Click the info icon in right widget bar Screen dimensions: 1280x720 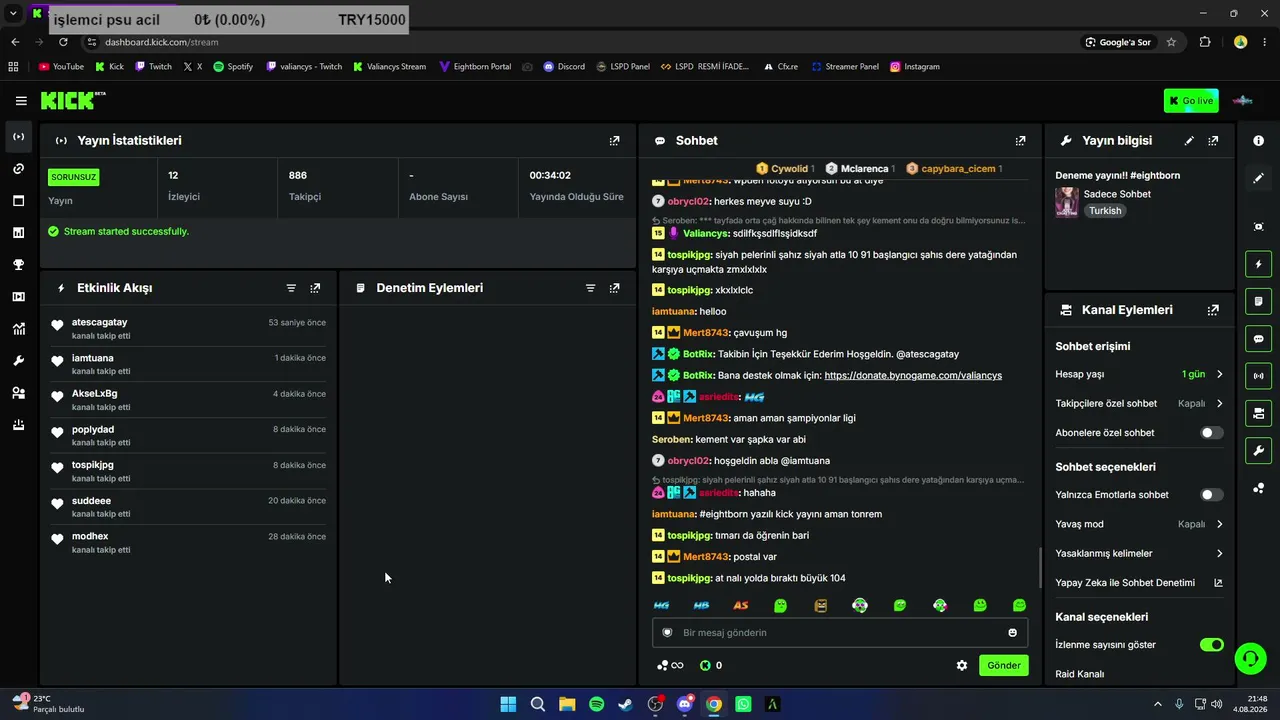(x=1258, y=141)
